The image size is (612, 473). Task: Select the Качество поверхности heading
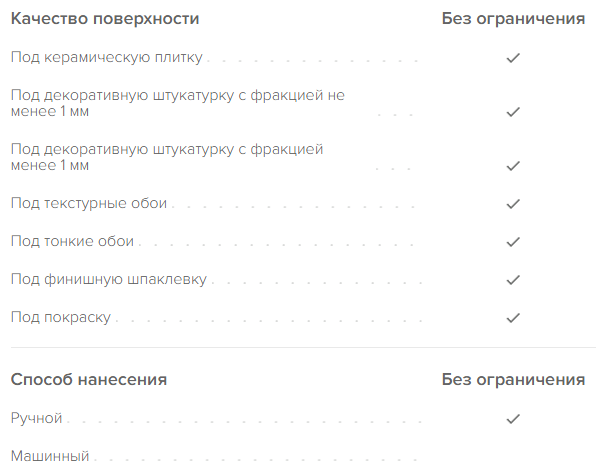[x=105, y=19]
